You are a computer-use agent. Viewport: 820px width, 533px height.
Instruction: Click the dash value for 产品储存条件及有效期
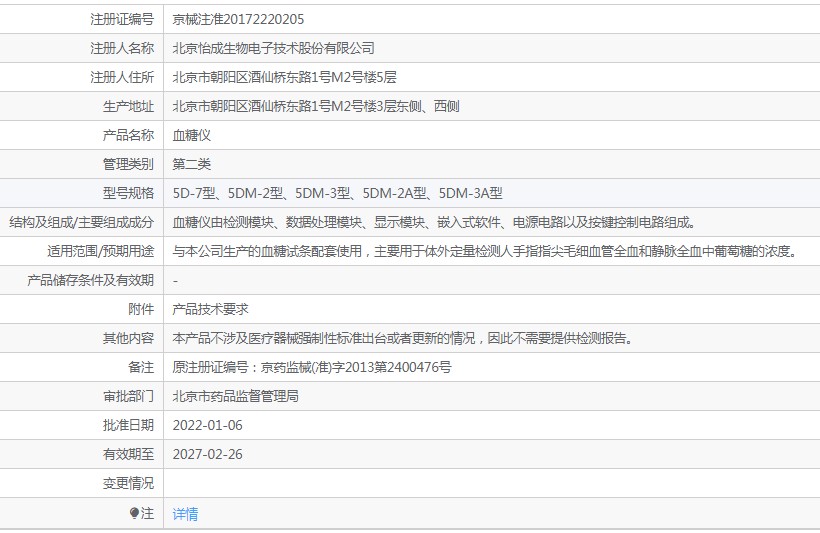175,281
